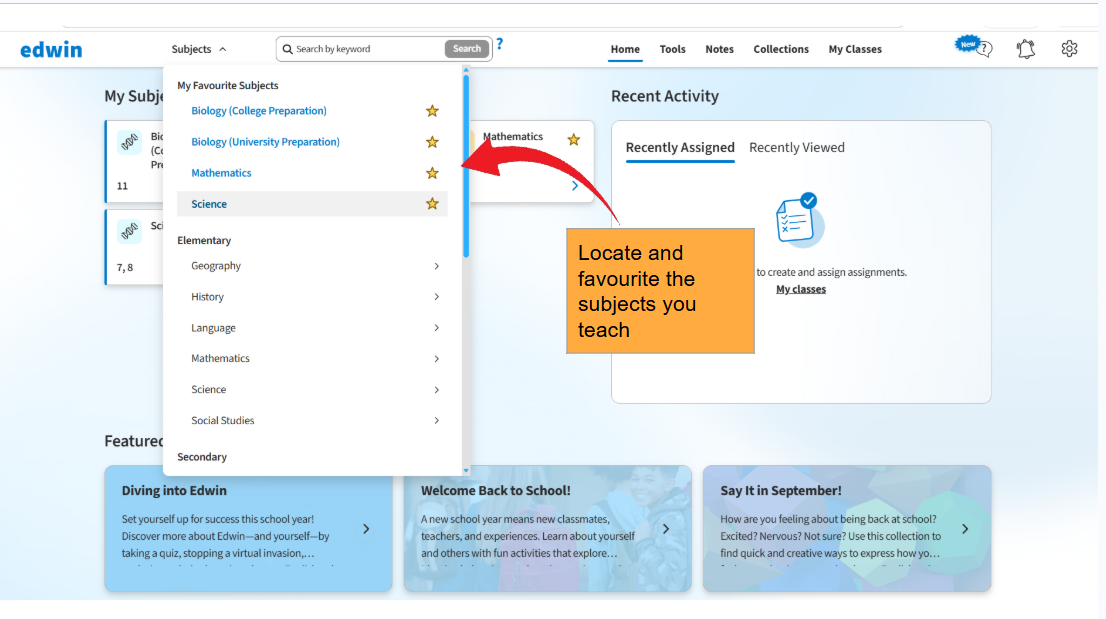Viewport: 1106px width, 619px height.
Task: Follow the My classes link
Action: point(801,289)
